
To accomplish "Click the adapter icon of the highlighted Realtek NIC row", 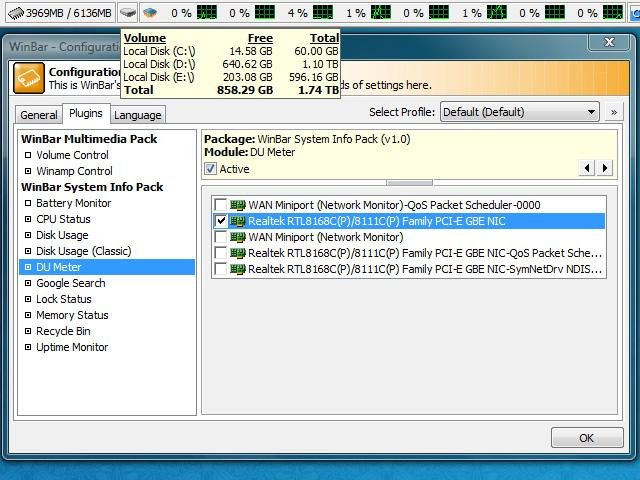I will click(238, 221).
